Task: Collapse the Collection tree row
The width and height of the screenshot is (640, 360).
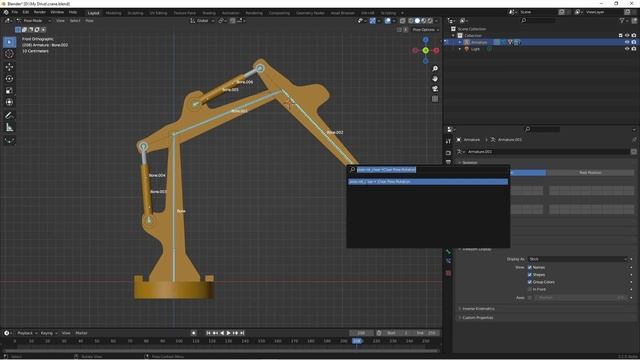Action: 453,36
